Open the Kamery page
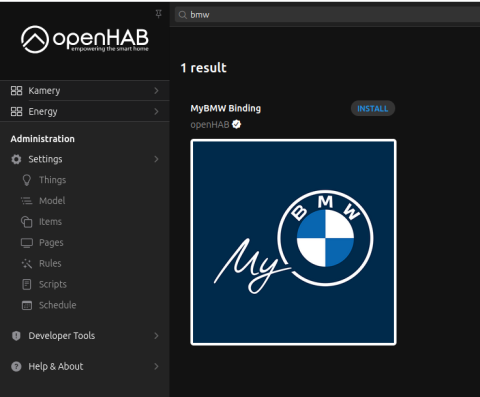480x397 pixels. pyautogui.click(x=85, y=91)
